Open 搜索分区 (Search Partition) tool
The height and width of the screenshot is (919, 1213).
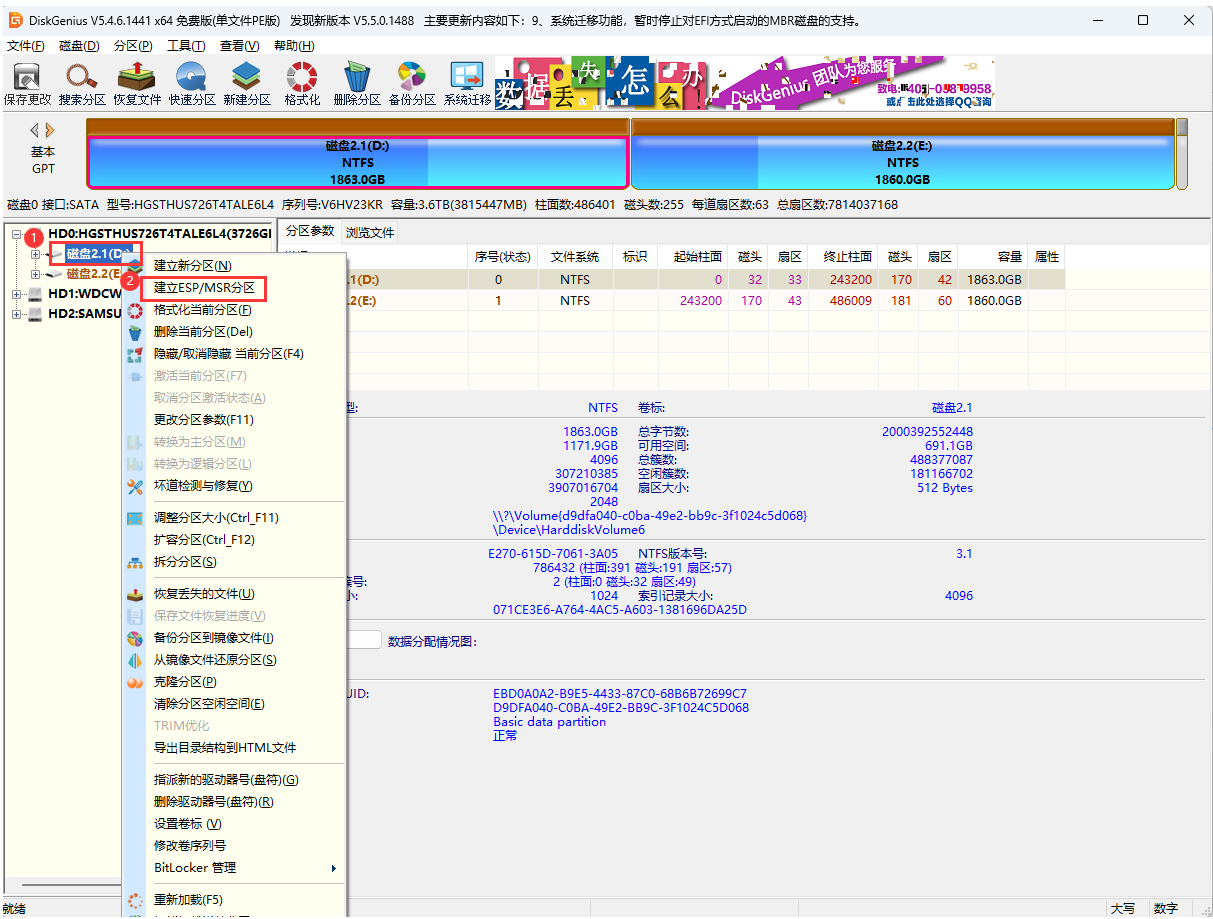[x=82, y=82]
